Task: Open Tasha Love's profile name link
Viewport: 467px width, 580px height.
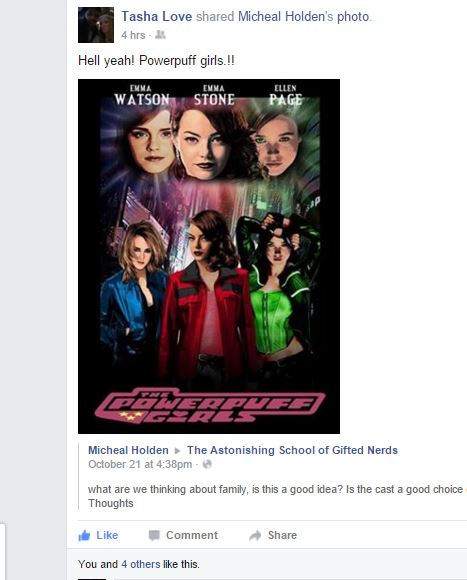Action: pos(156,16)
